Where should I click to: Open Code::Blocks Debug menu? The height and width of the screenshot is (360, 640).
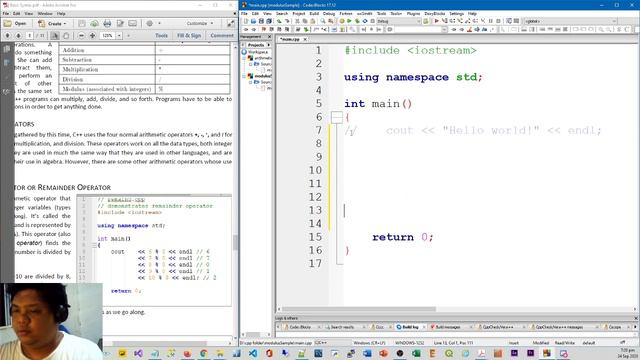tap(329, 13)
